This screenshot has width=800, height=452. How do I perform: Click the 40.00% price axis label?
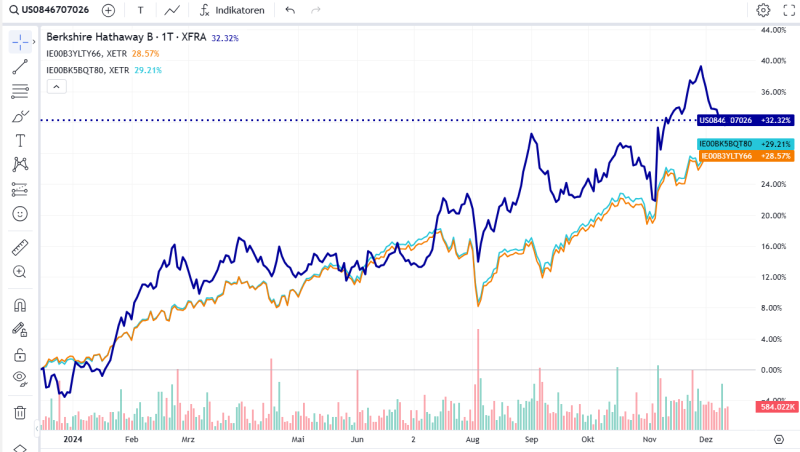(x=773, y=61)
